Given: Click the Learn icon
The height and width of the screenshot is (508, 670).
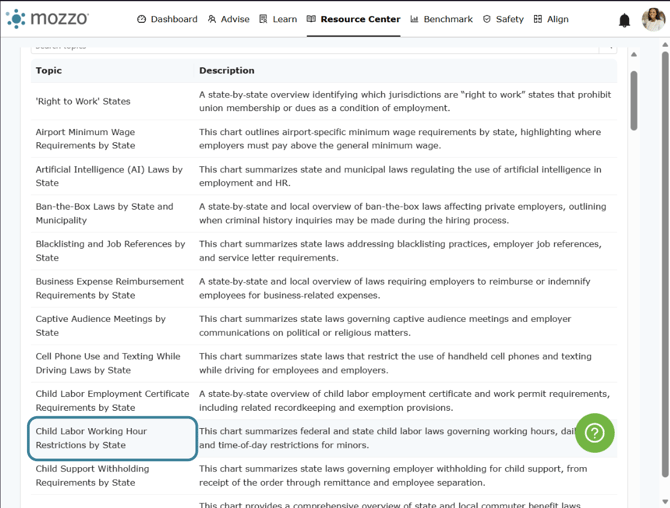Looking at the screenshot, I should coord(263,19).
